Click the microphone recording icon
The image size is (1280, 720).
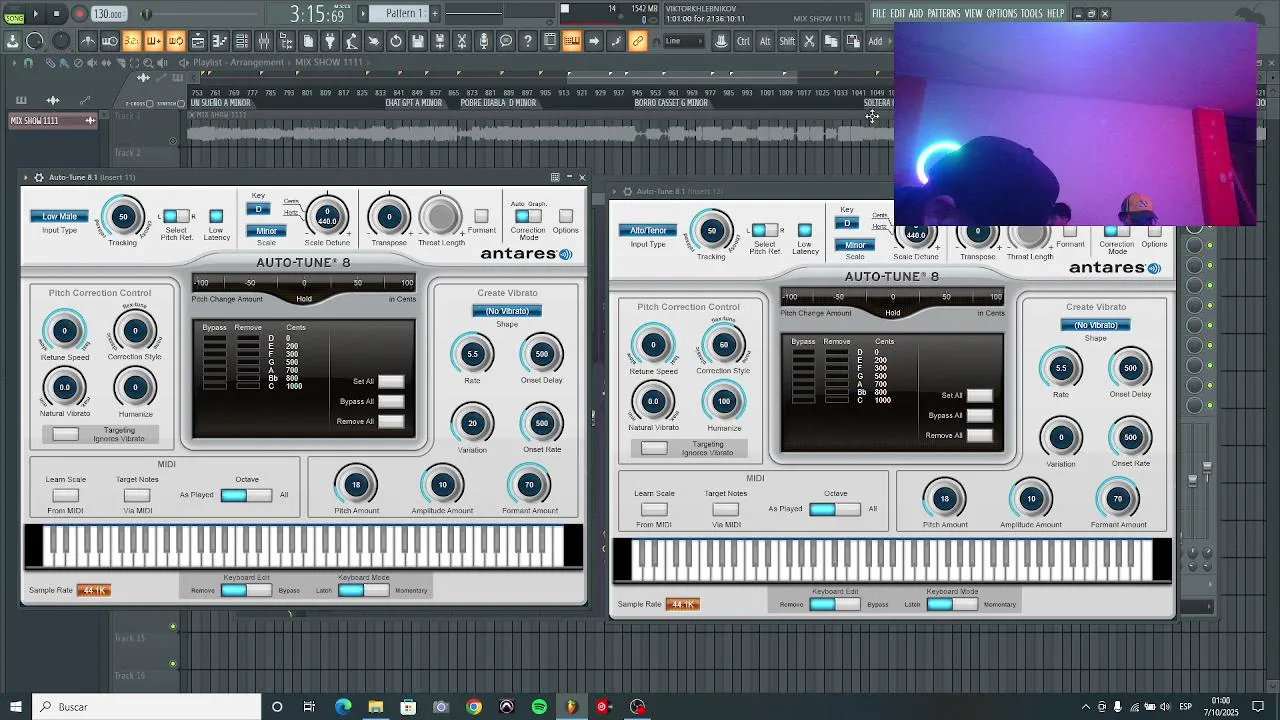coord(484,41)
